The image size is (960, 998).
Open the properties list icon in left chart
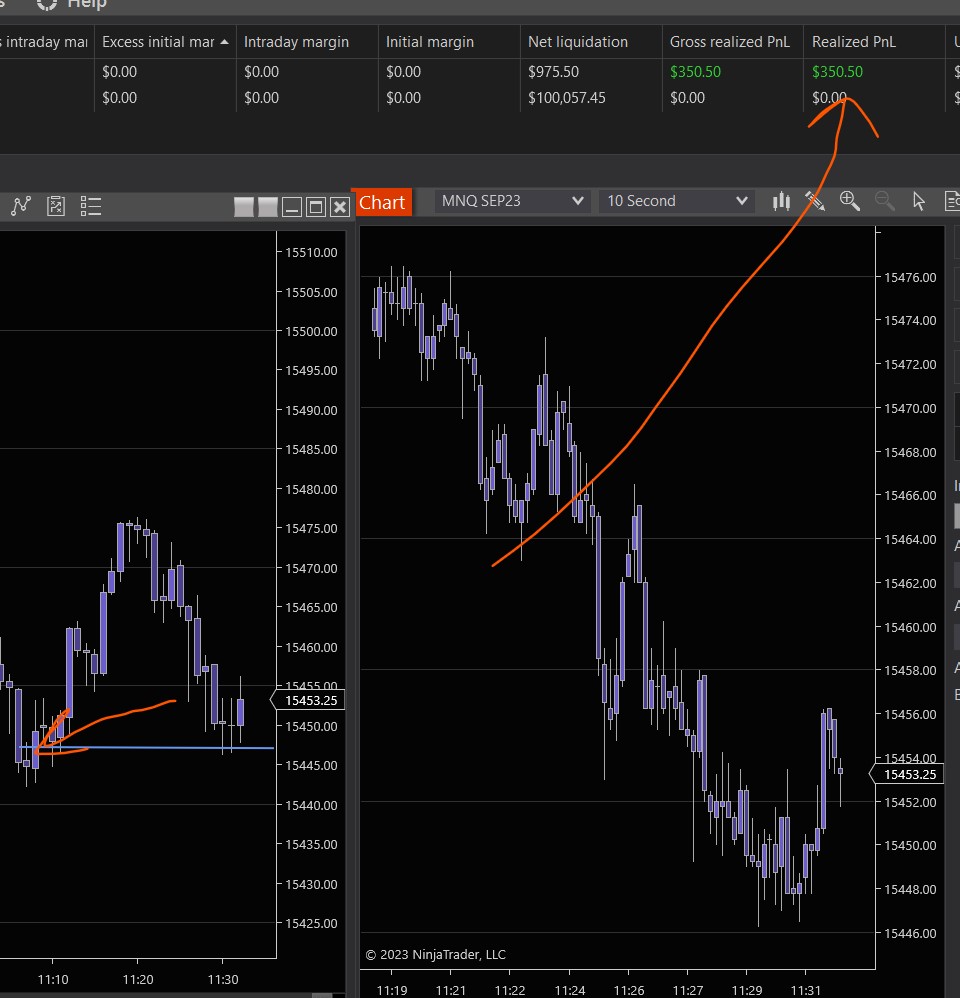point(91,206)
